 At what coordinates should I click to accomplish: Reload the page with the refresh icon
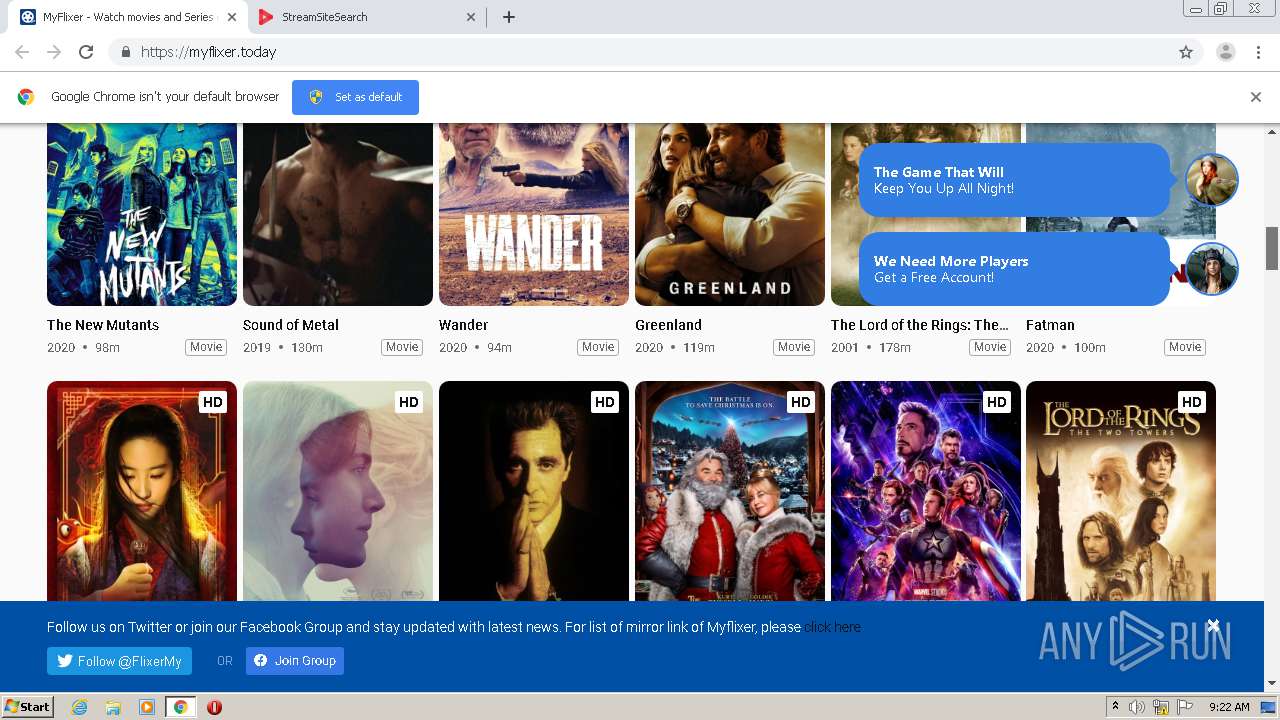pyautogui.click(x=86, y=52)
